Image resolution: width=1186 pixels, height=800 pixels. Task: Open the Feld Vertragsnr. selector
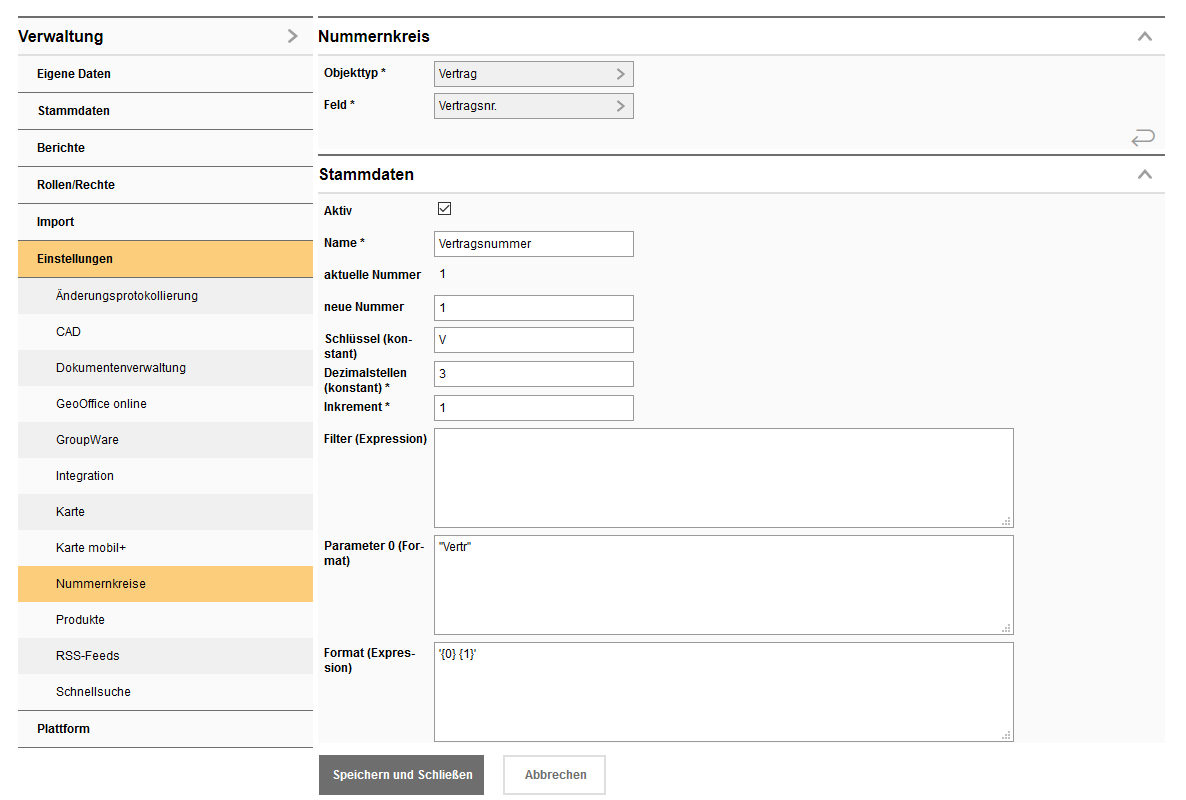(533, 106)
